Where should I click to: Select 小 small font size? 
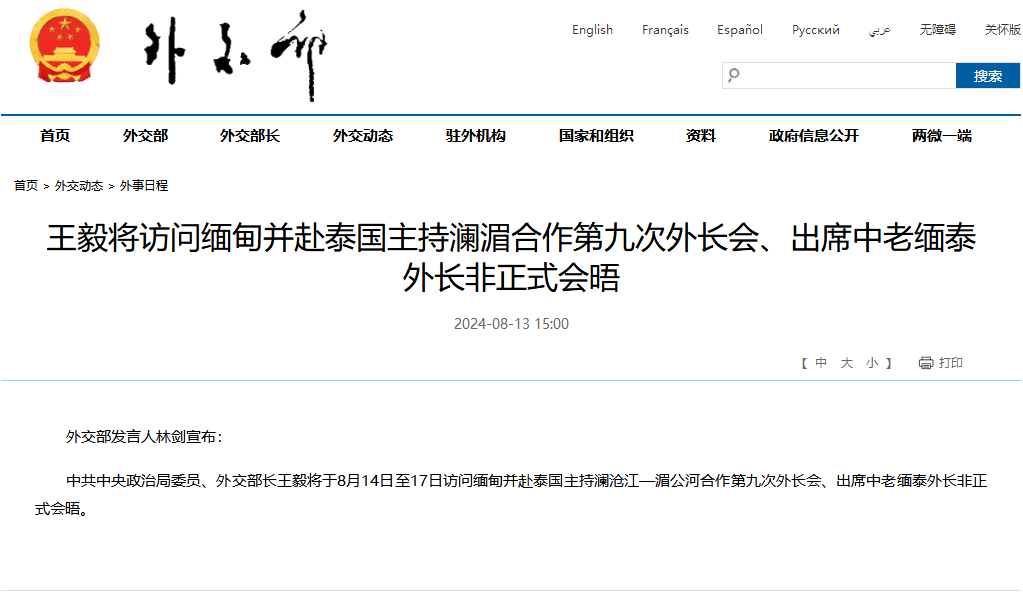(872, 363)
